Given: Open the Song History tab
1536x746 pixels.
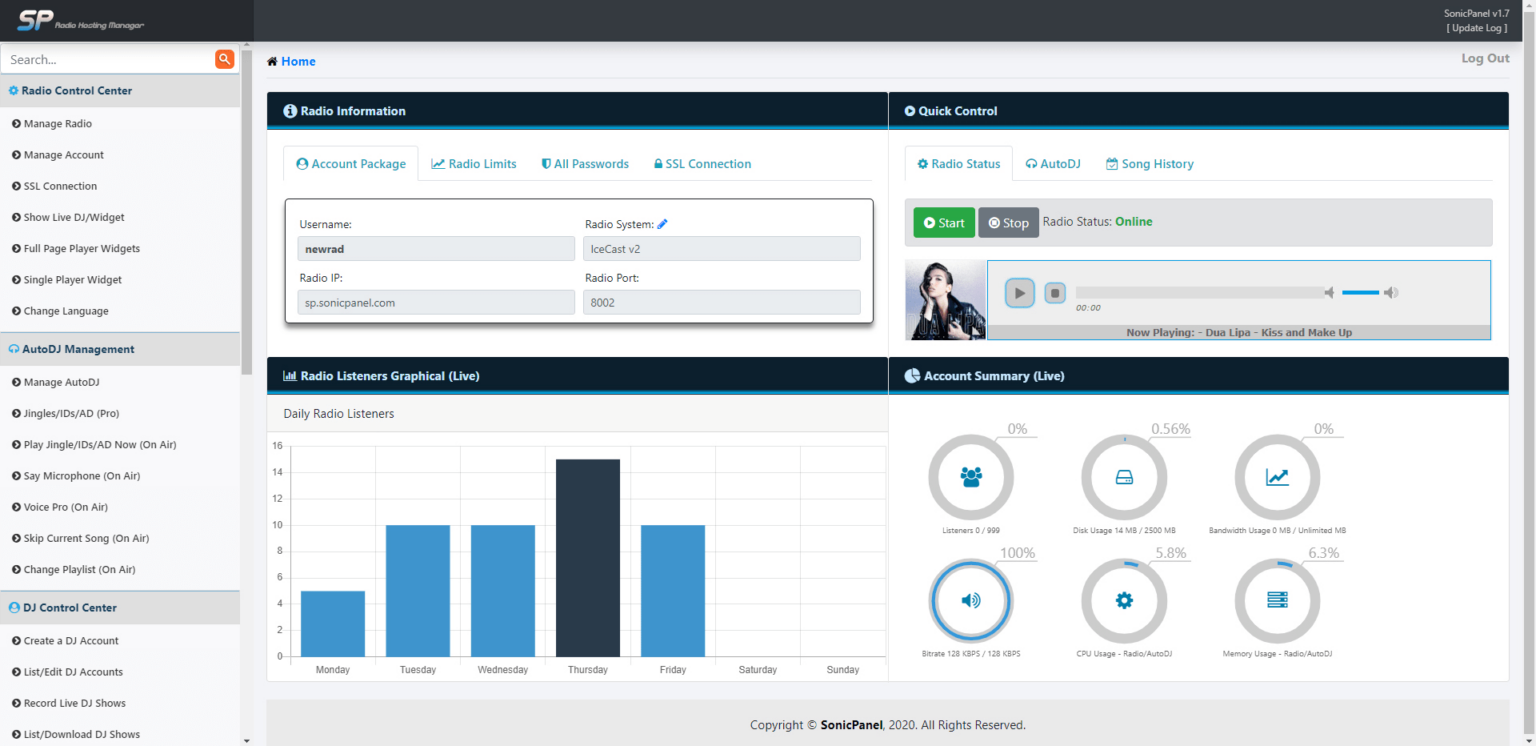Looking at the screenshot, I should [x=1149, y=163].
